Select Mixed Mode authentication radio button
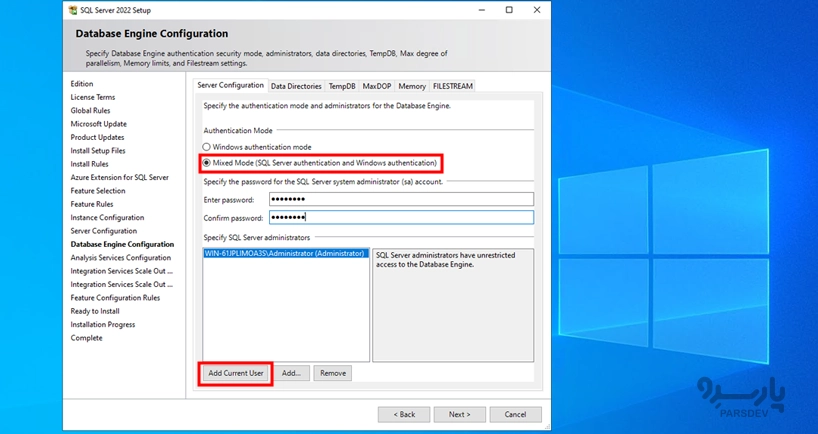818x434 pixels. 207,163
